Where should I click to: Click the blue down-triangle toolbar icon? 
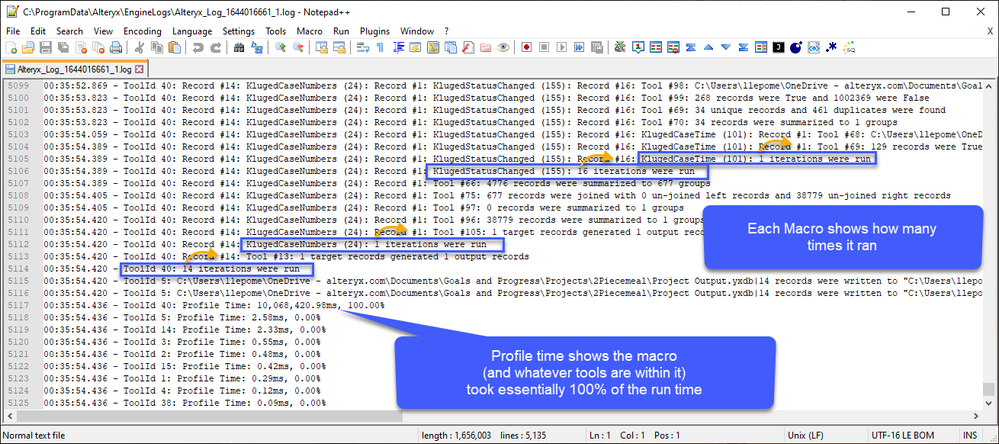(726, 47)
